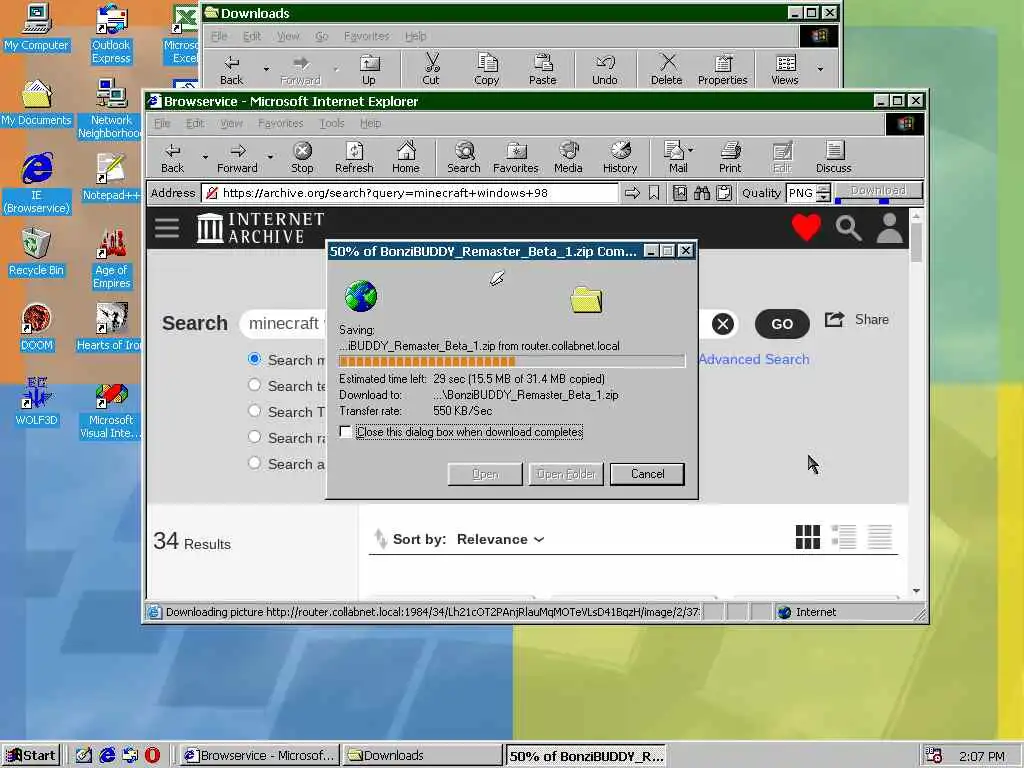
Task: Toggle 'Close this dialog box when download completes'
Action: tap(345, 432)
